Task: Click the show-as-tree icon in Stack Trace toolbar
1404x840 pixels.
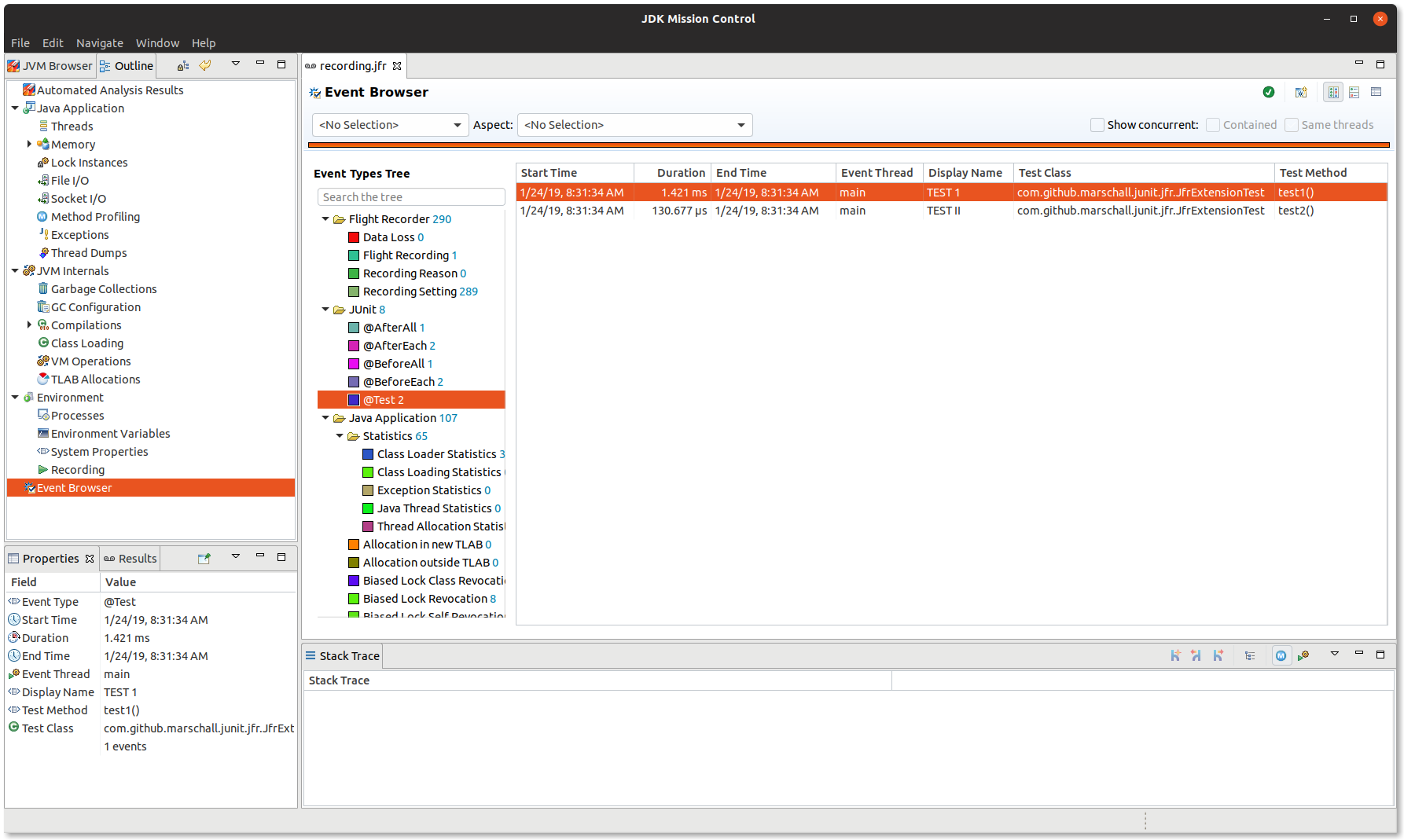Action: [x=1250, y=655]
